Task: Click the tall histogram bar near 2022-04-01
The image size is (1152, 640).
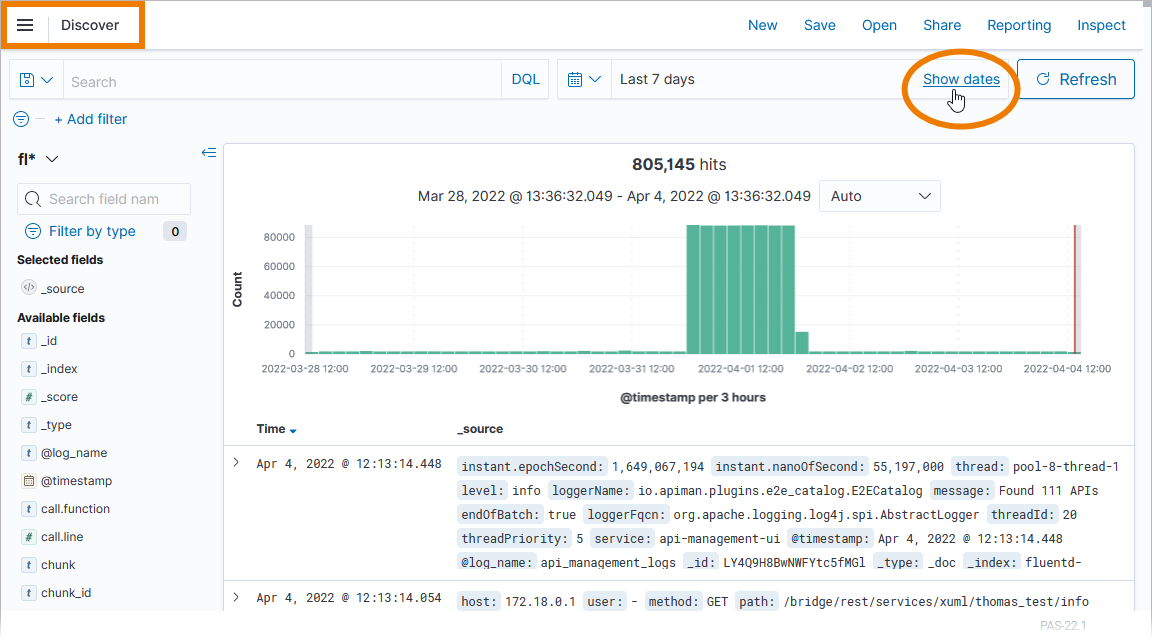Action: [740, 289]
